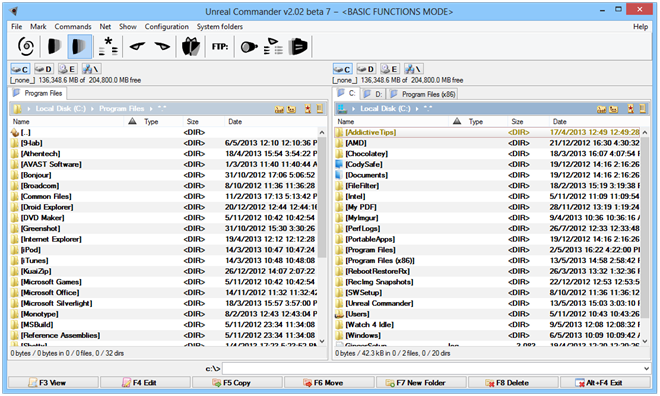This screenshot has width=660, height=396.
Task: Click the F8 Delete button
Action: click(x=513, y=383)
